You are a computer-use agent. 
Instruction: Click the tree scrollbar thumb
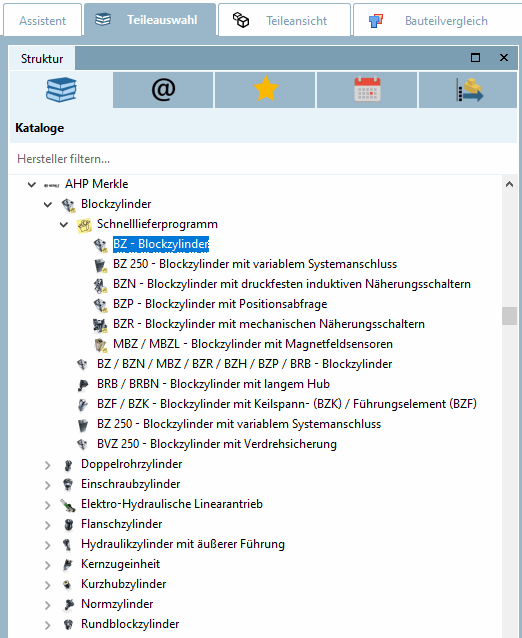509,316
